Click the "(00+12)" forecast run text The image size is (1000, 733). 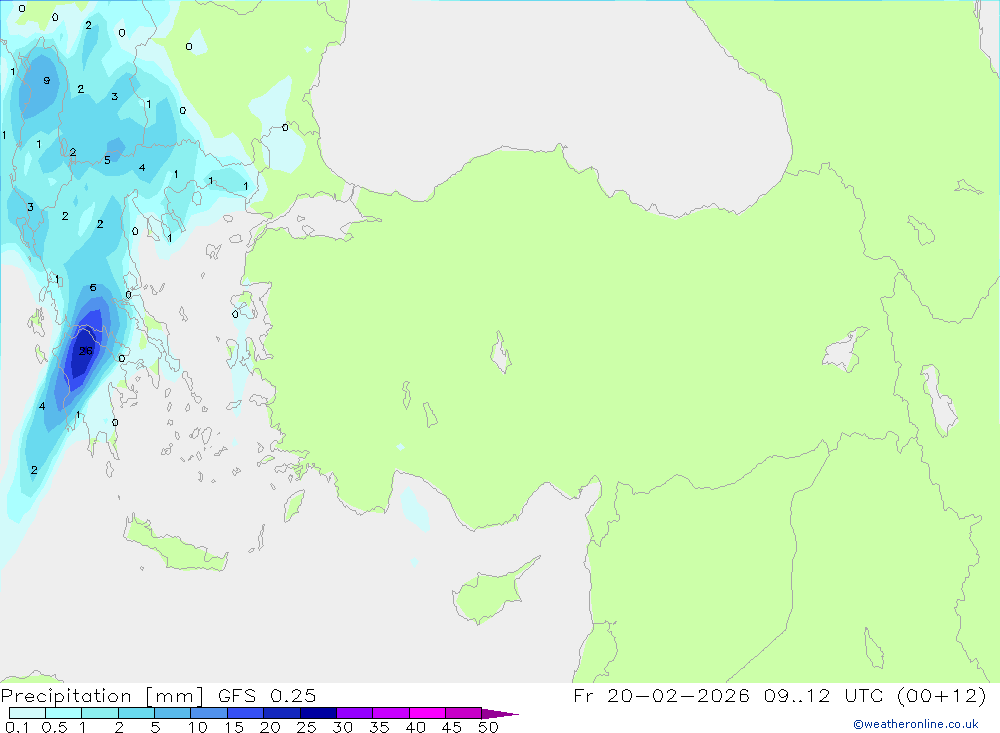942,695
